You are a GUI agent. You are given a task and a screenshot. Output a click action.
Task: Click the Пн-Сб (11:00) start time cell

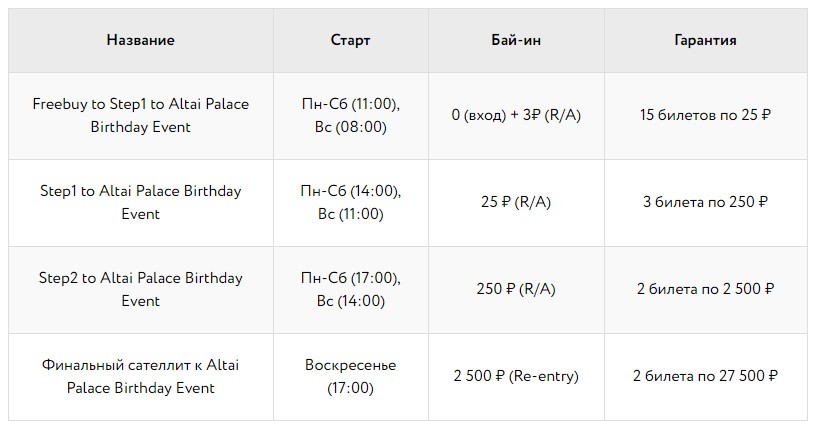coord(350,115)
